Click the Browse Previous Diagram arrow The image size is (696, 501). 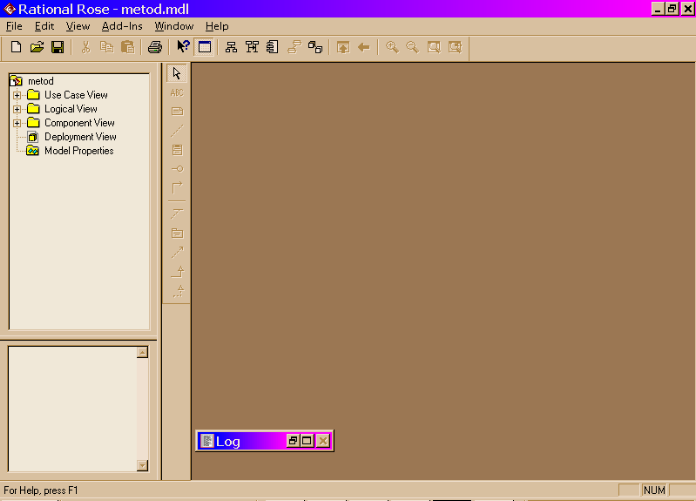tap(364, 47)
